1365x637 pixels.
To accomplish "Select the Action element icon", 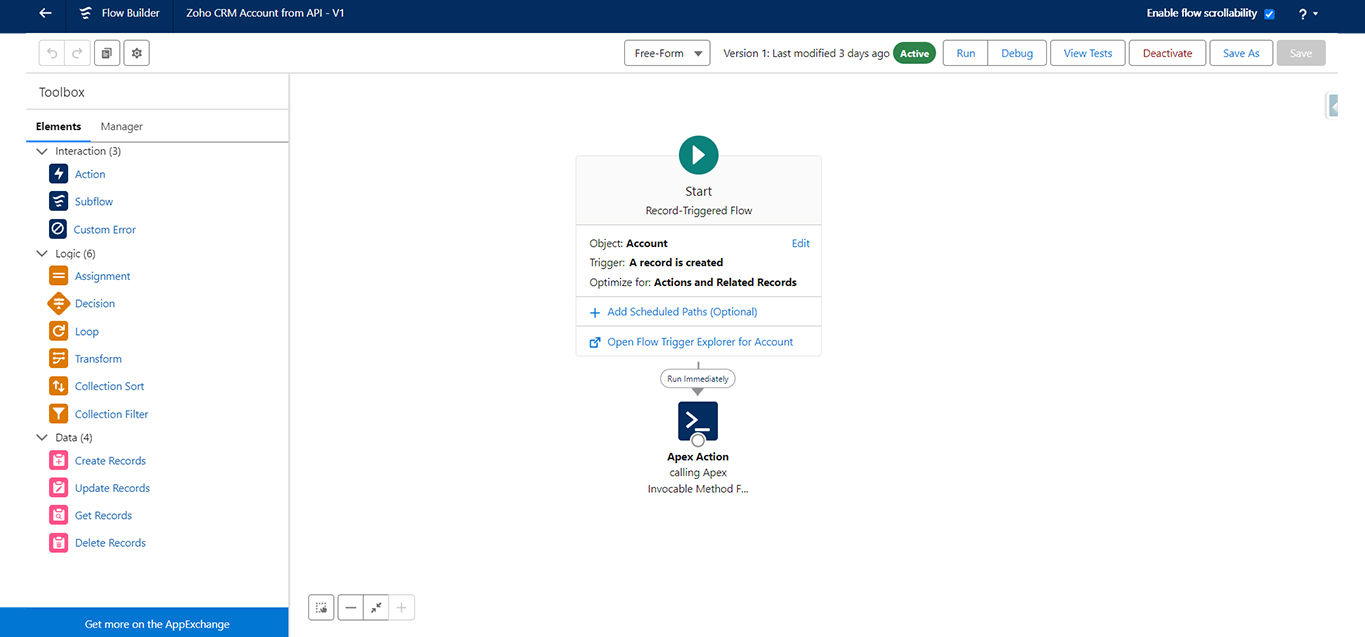I will pos(58,174).
